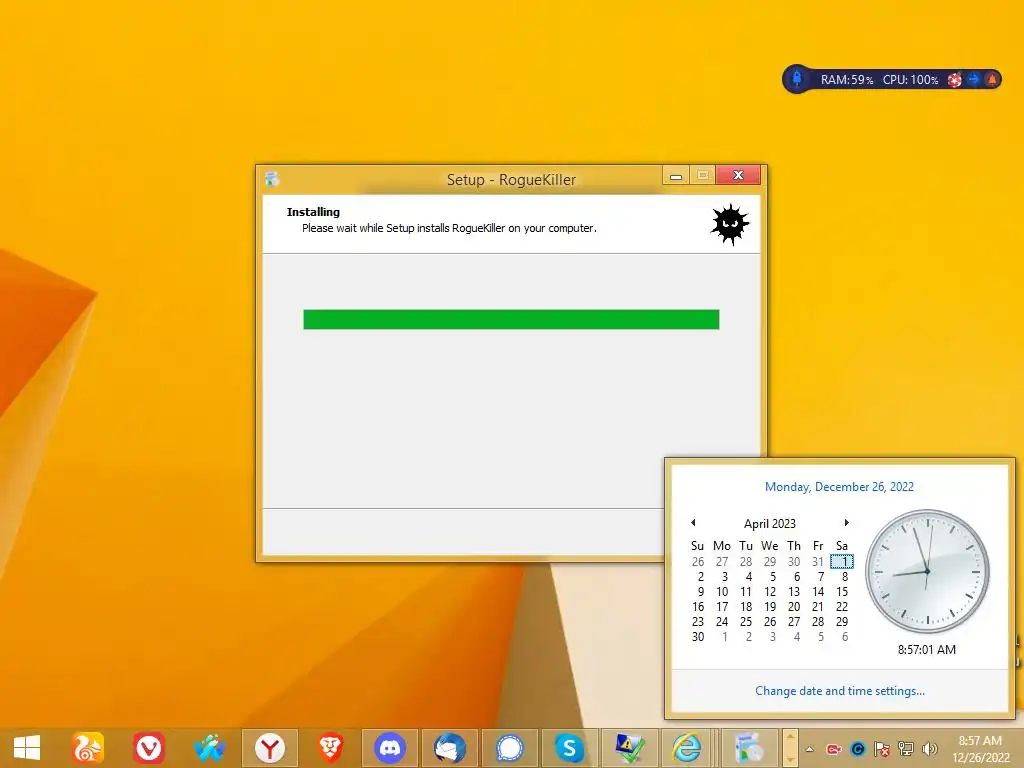Select April 24 in the calendar
Image resolution: width=1024 pixels, height=768 pixels.
pyautogui.click(x=722, y=622)
